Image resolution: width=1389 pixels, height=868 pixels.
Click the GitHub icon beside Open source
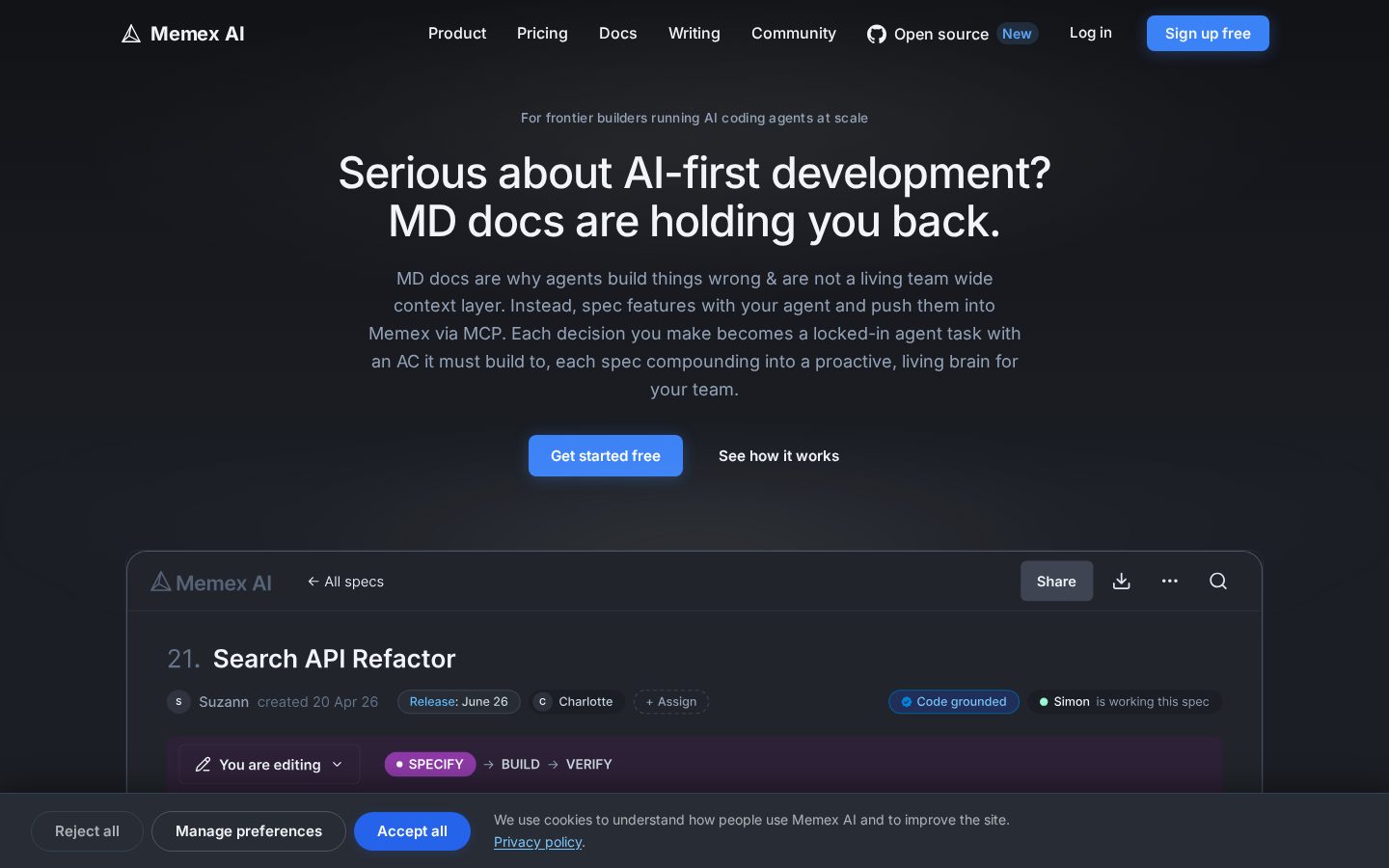(877, 34)
